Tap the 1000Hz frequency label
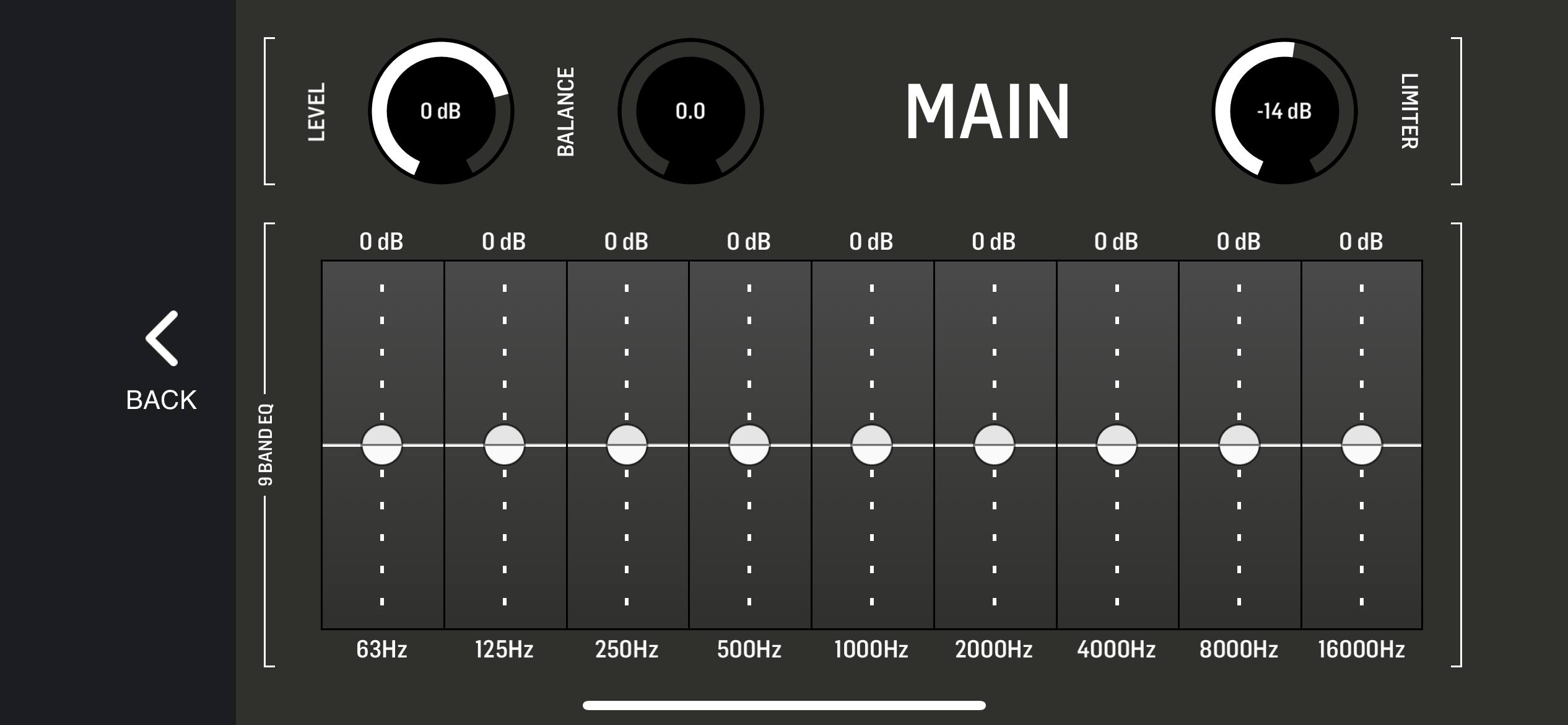The height and width of the screenshot is (725, 1568). pos(871,649)
